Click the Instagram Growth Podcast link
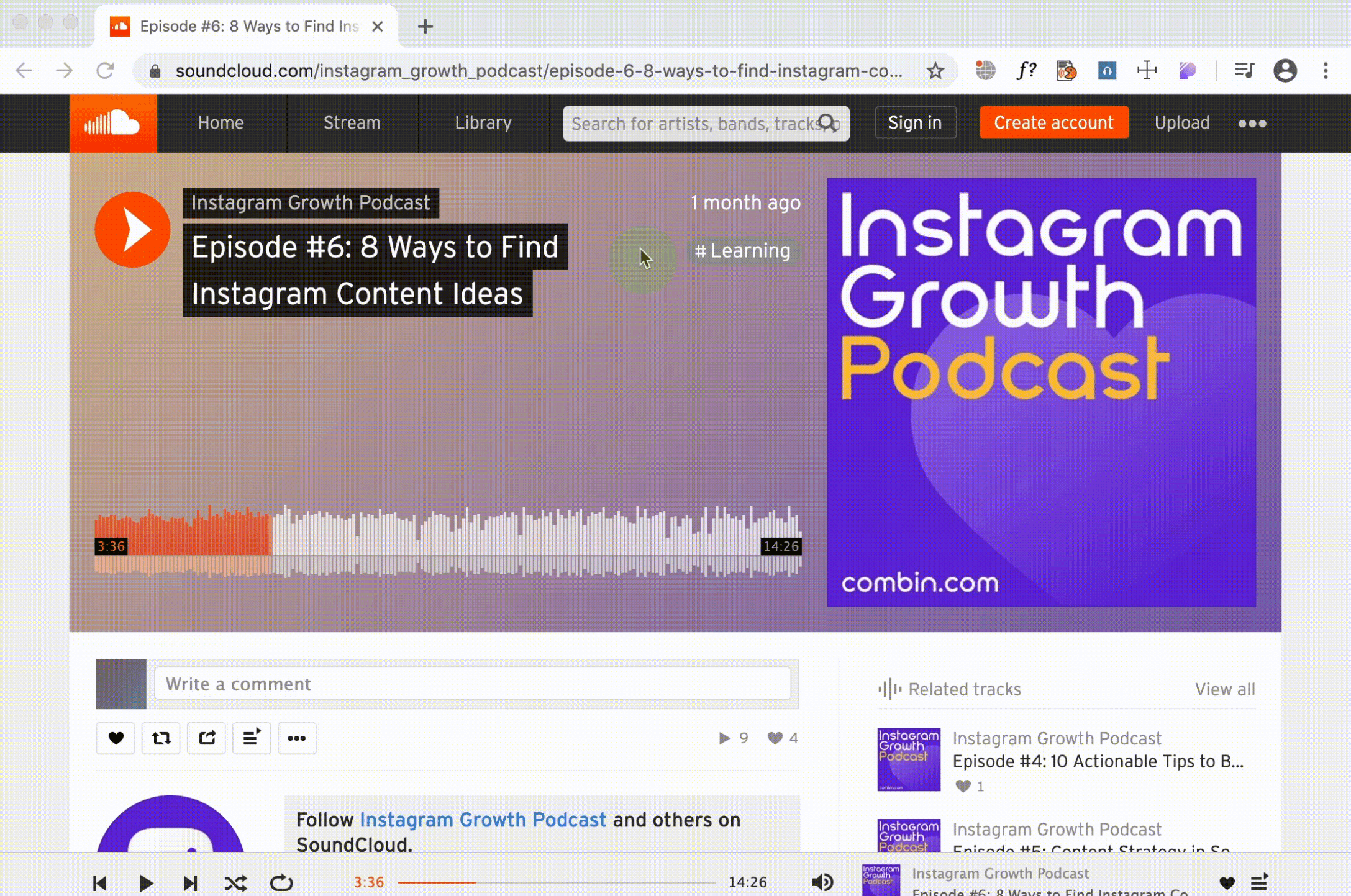This screenshot has height=896, width=1351. pos(311,202)
